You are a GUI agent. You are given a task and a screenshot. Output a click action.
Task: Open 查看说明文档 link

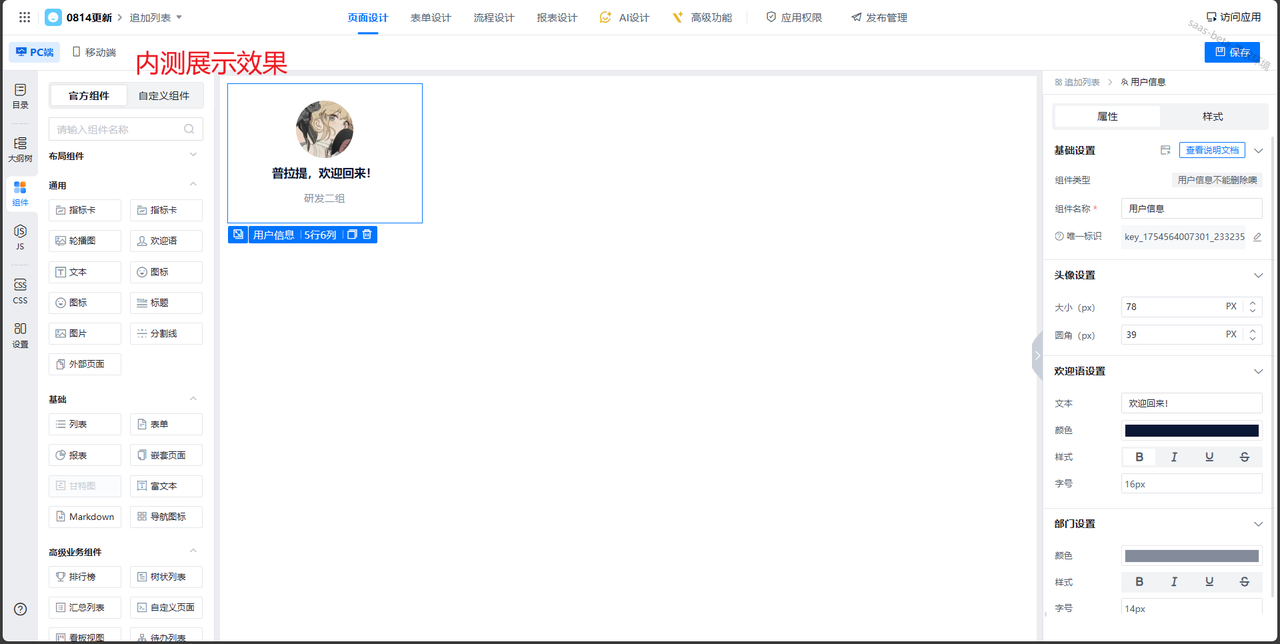click(x=1211, y=149)
